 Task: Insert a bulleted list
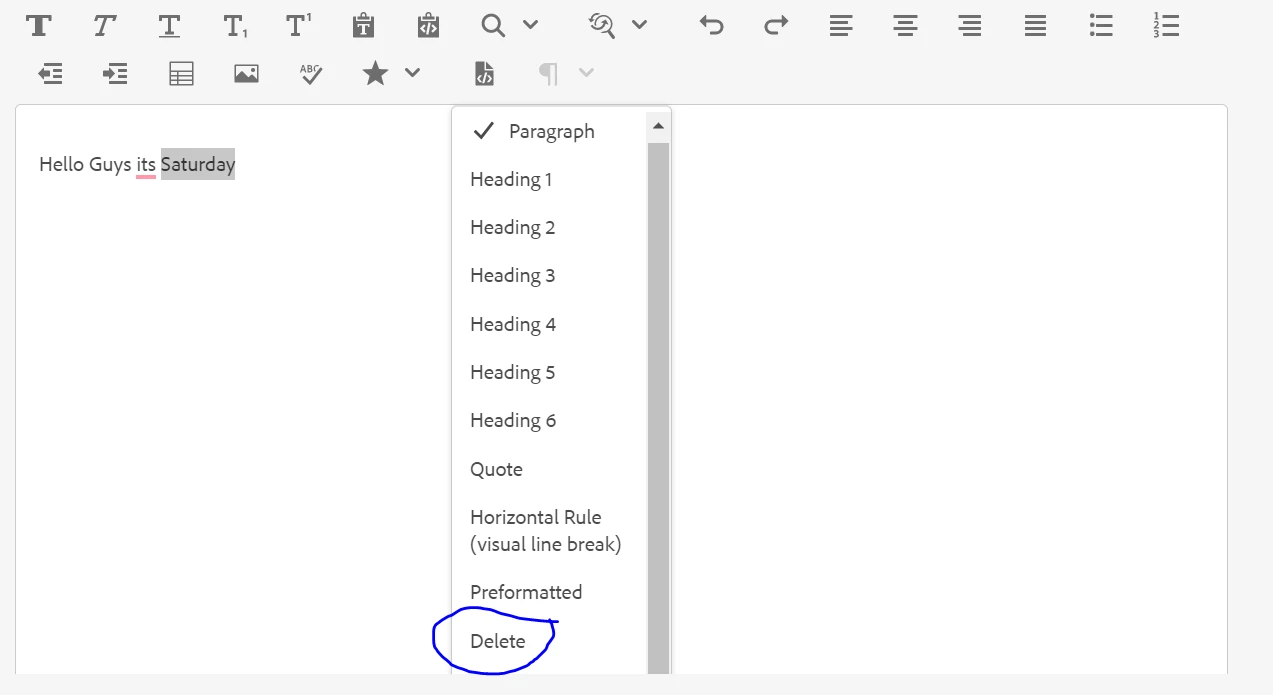pos(1101,25)
